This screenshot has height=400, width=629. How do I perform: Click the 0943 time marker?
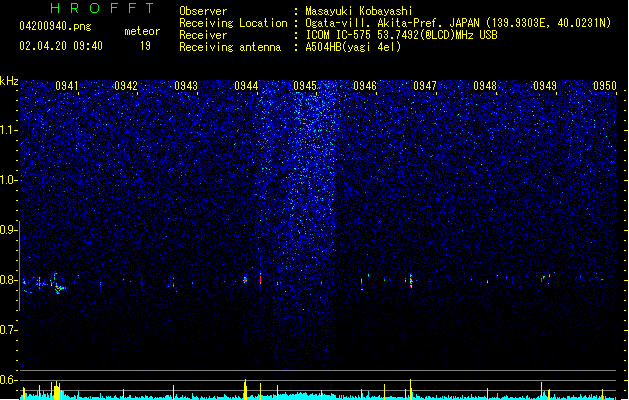[186, 86]
